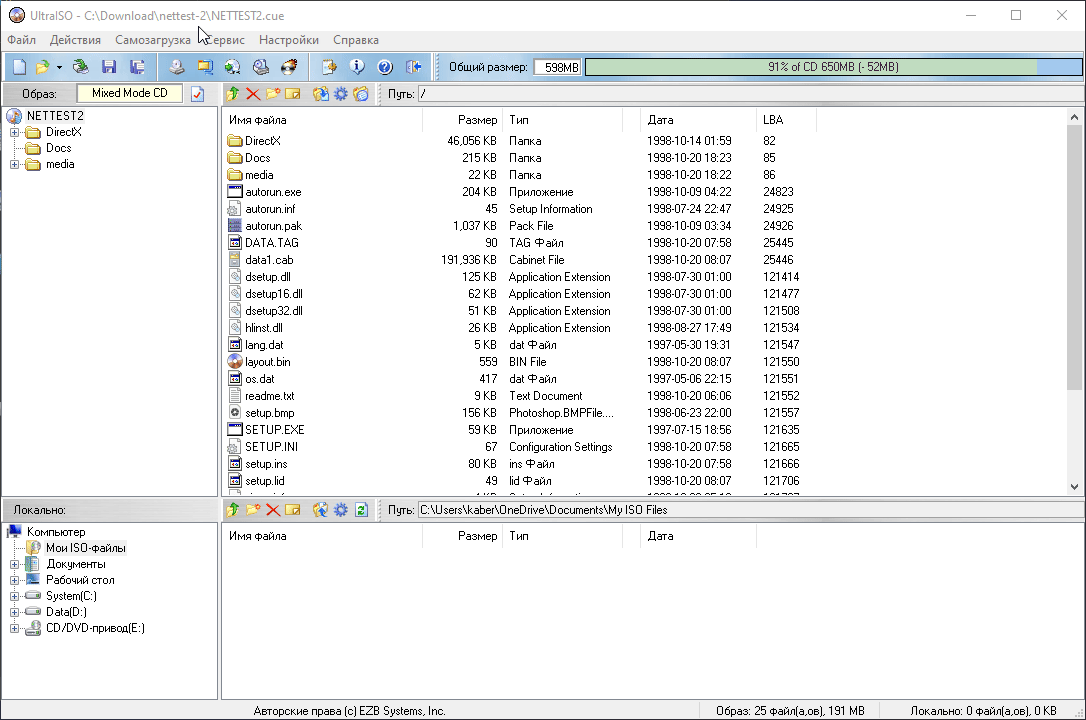Open the Действия menu
1086x720 pixels.
click(x=75, y=40)
